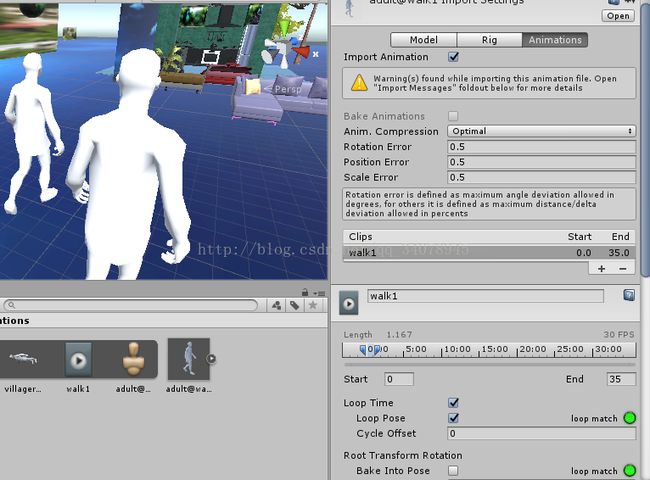The height and width of the screenshot is (480, 650).
Task: Select the walk1 clip row
Action: point(489,252)
